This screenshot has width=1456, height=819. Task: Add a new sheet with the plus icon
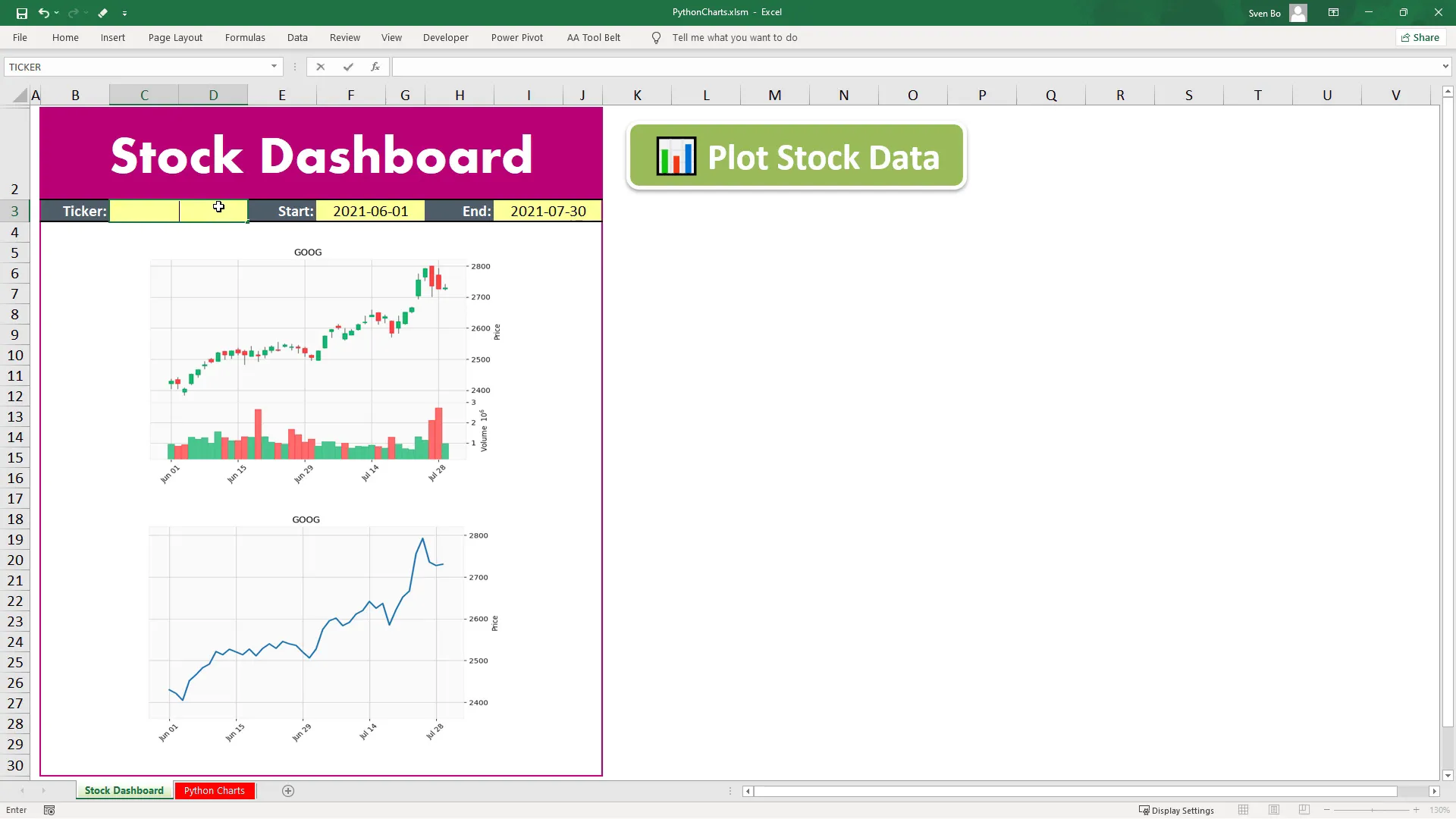pyautogui.click(x=288, y=791)
